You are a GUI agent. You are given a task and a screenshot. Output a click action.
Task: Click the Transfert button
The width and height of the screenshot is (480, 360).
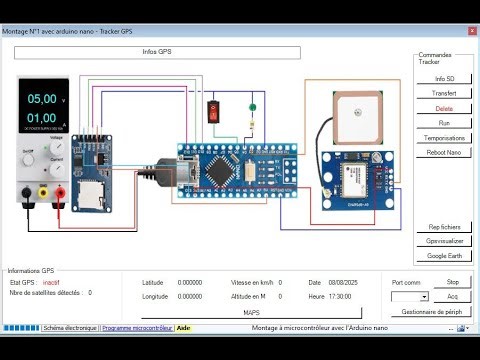444,93
